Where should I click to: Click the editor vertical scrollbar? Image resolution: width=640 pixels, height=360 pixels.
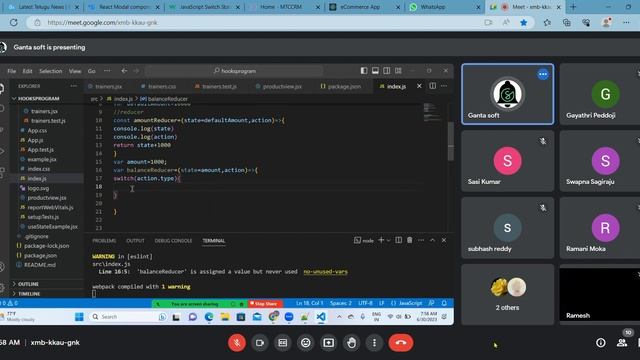[451, 141]
